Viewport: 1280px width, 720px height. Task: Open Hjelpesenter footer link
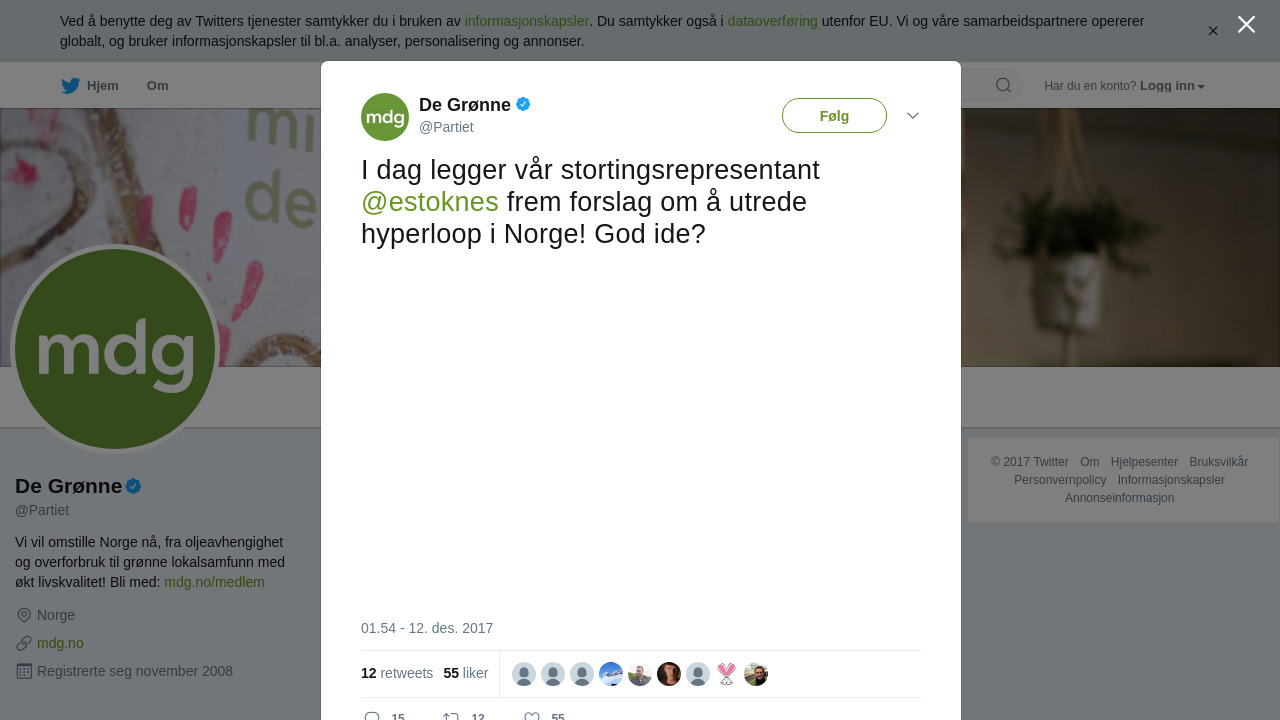coord(1144,462)
